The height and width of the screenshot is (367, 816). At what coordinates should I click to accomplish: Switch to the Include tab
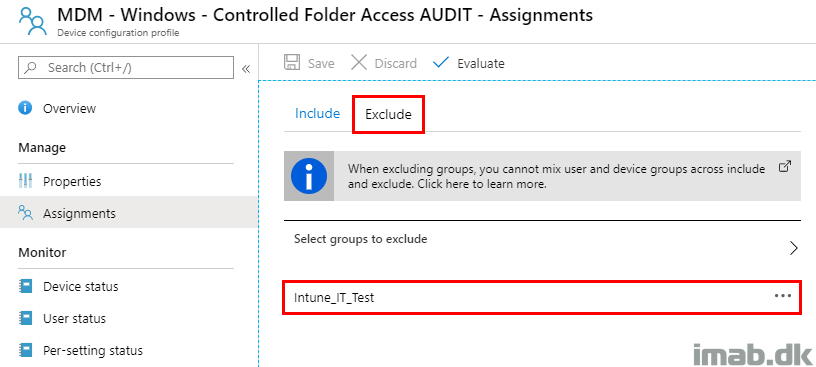tap(317, 113)
